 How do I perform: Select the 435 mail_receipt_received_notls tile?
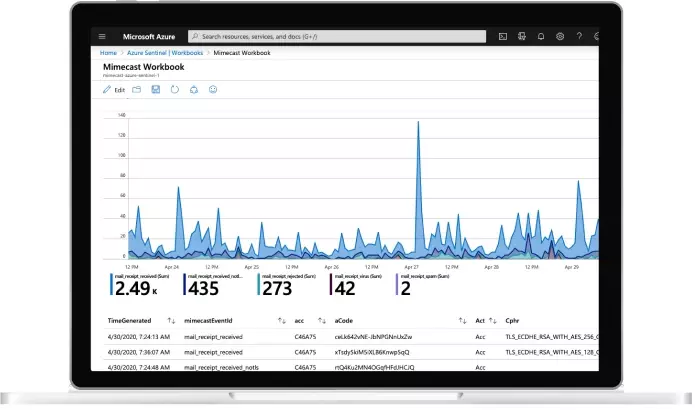point(214,285)
